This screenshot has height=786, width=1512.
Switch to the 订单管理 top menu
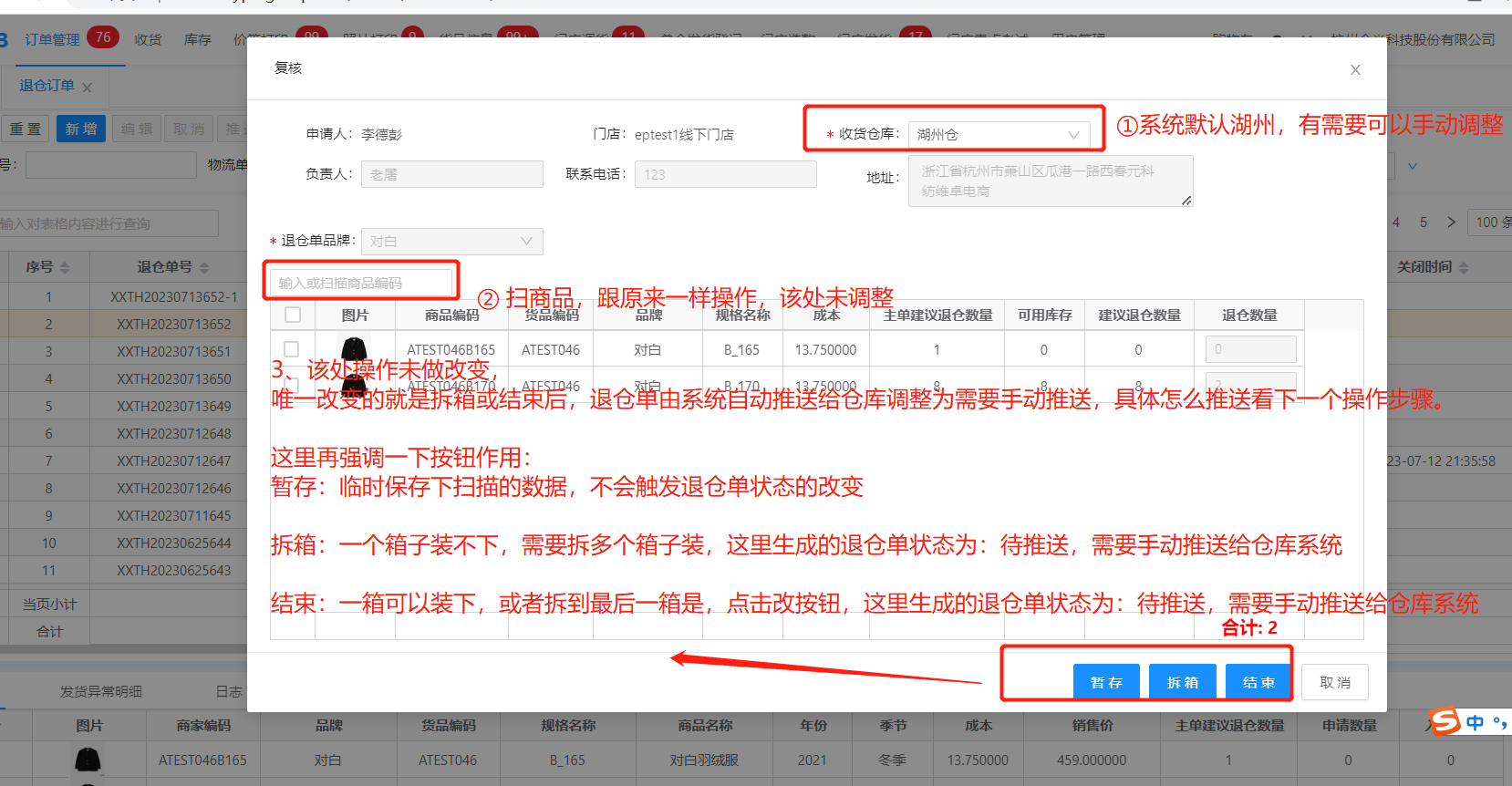52,39
